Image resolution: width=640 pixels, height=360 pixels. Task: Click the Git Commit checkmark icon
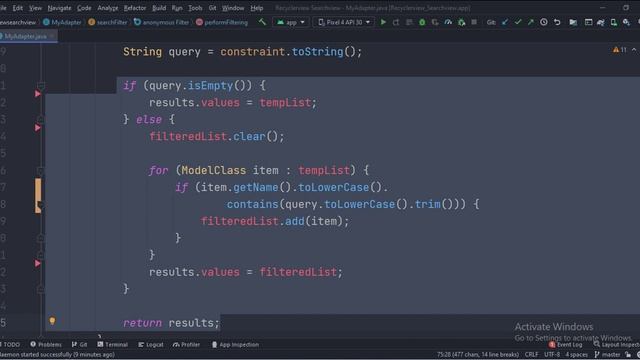coord(518,22)
